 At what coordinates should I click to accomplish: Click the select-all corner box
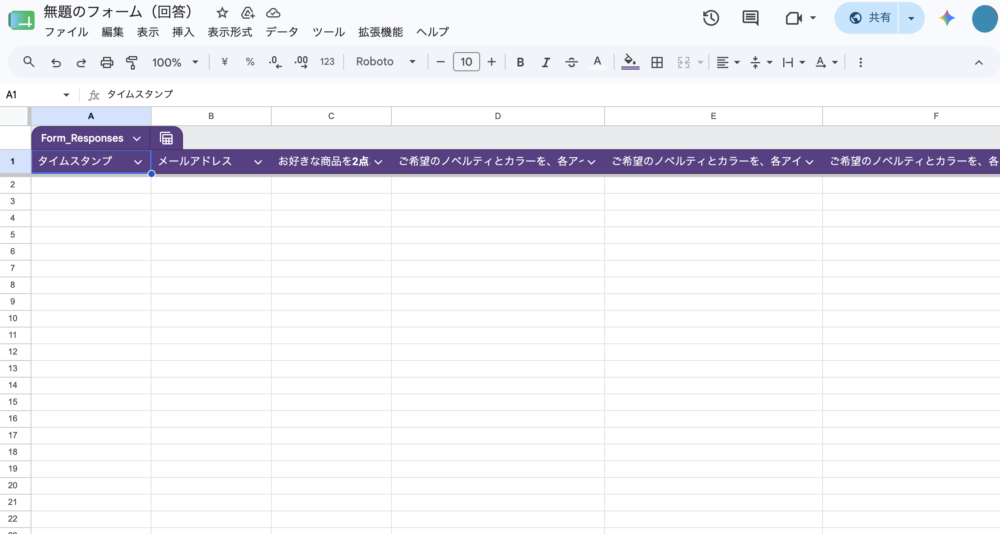pos(15,116)
